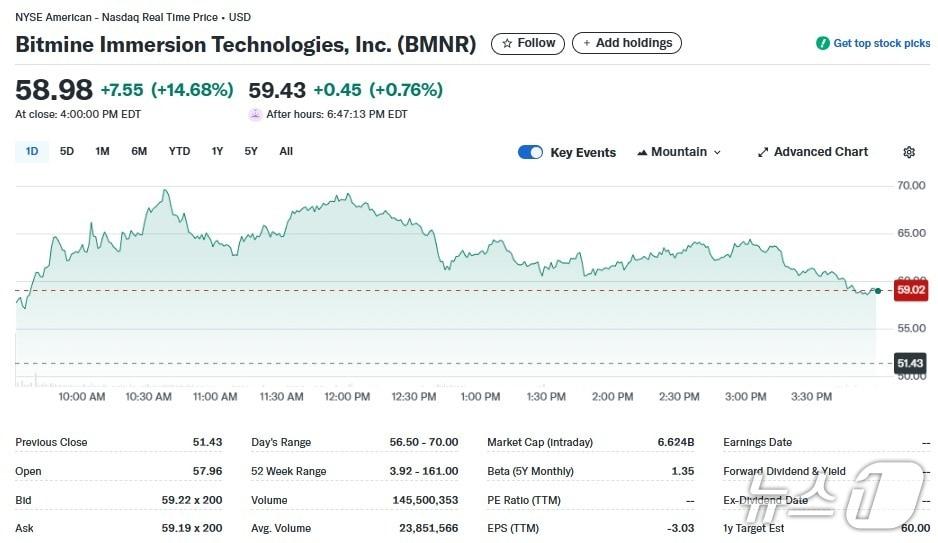Click the after-hours moon icon
The height and width of the screenshot is (543, 938).
coord(255,114)
